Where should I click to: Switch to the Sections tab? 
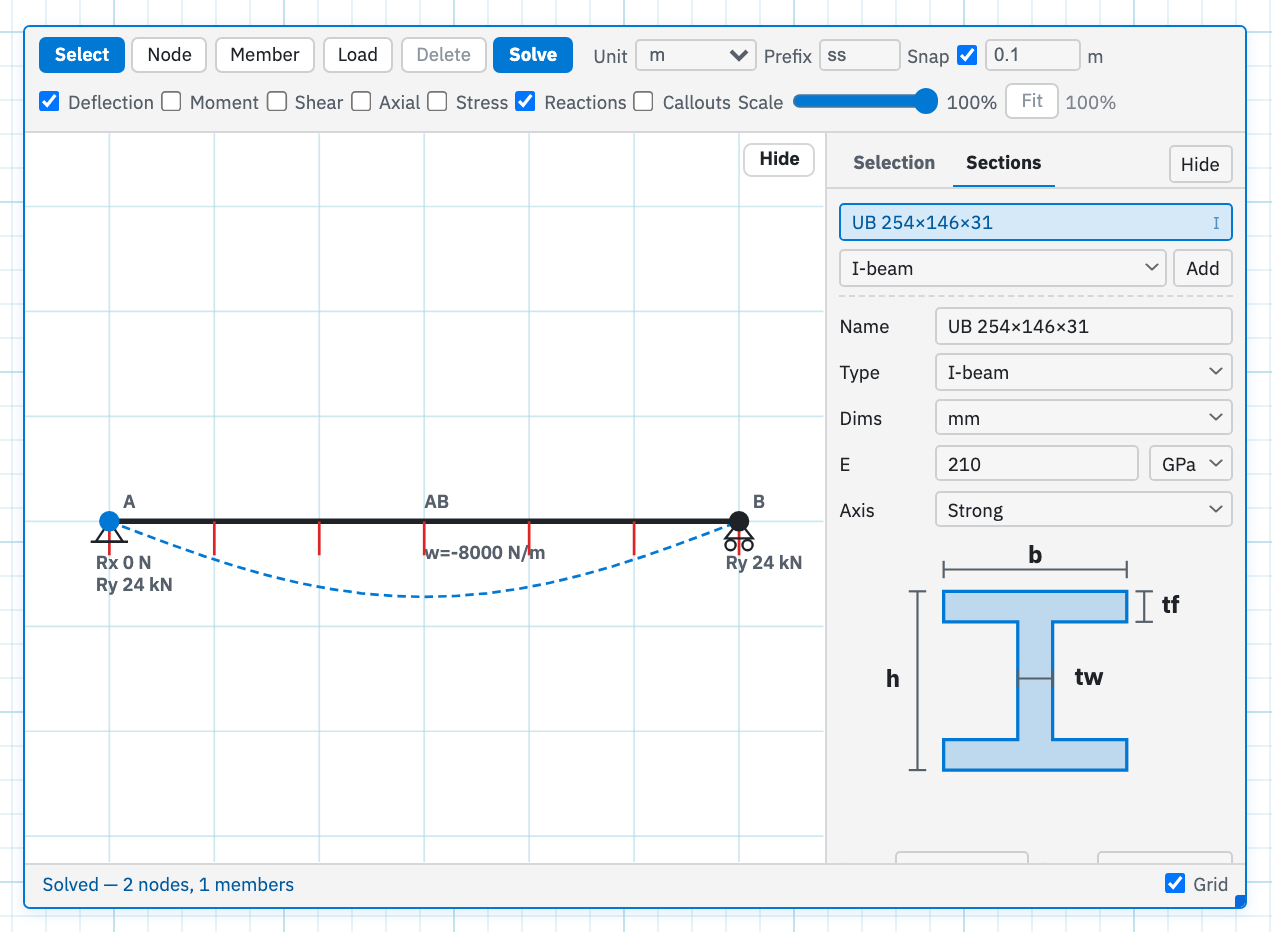pos(1003,162)
